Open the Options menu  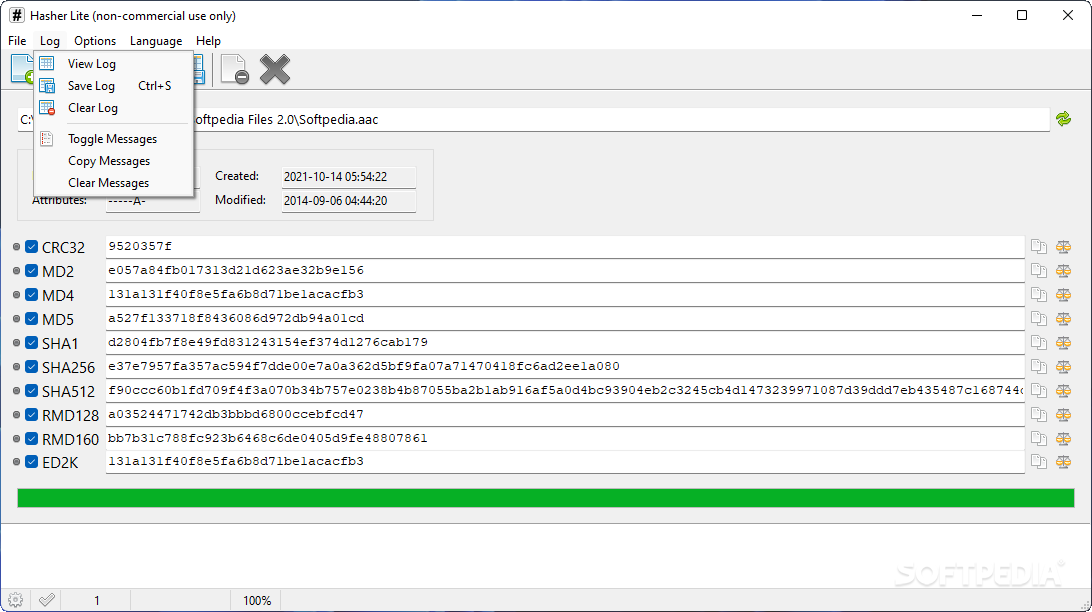pyautogui.click(x=95, y=40)
